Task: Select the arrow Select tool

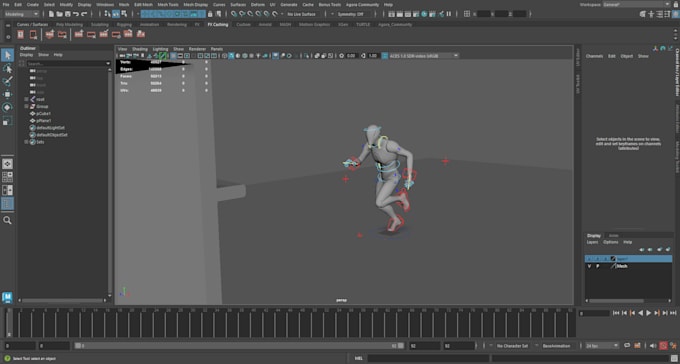Action: [7, 55]
